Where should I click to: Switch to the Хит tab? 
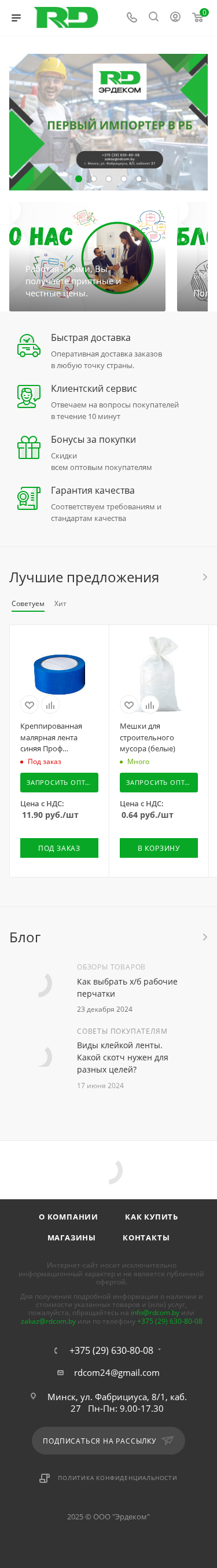60,604
